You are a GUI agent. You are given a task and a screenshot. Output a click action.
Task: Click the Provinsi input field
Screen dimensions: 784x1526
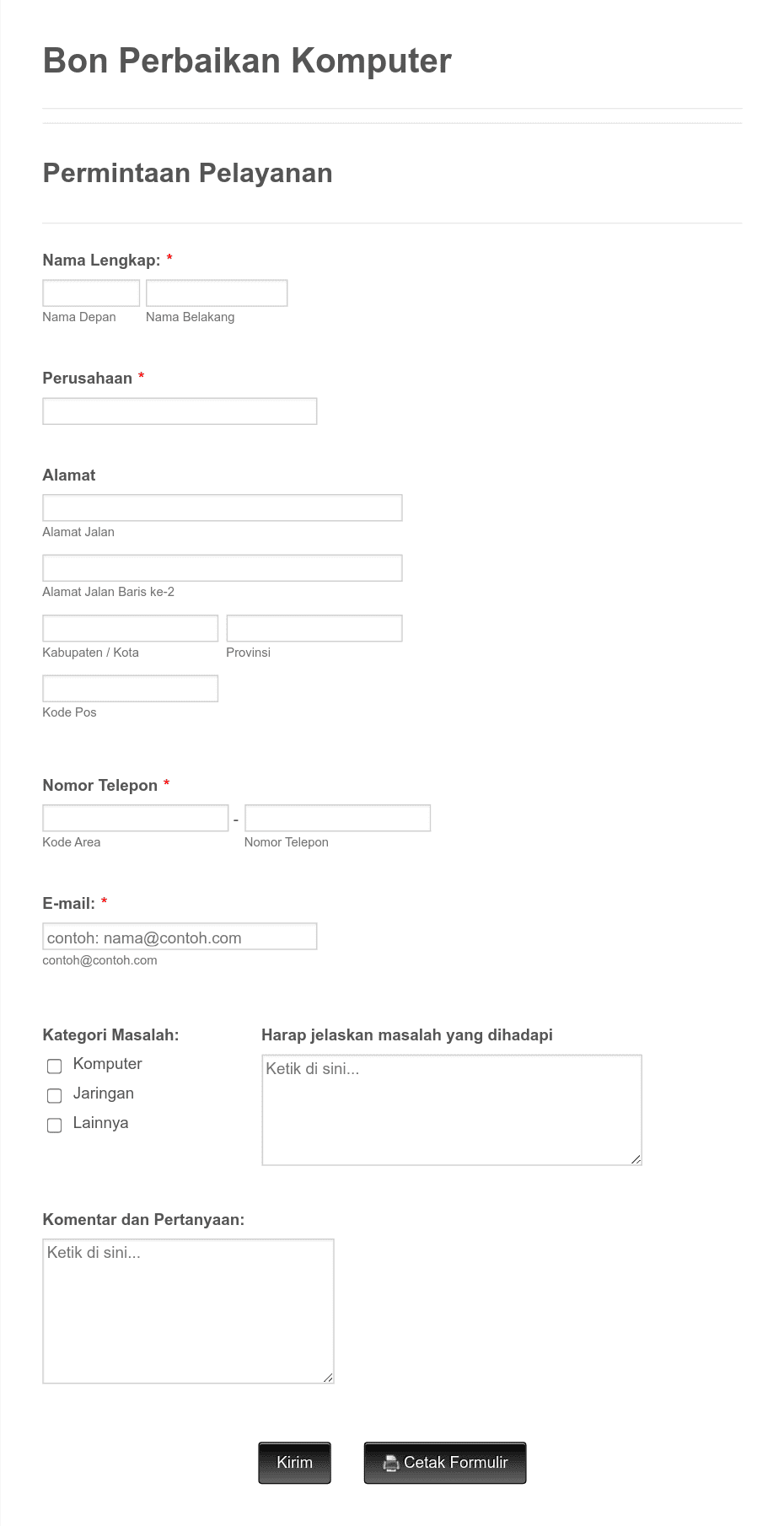(314, 627)
